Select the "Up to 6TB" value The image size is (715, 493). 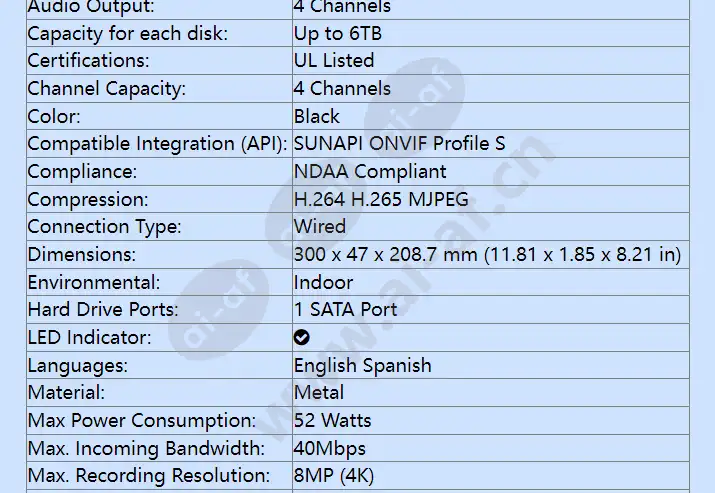[x=337, y=33]
